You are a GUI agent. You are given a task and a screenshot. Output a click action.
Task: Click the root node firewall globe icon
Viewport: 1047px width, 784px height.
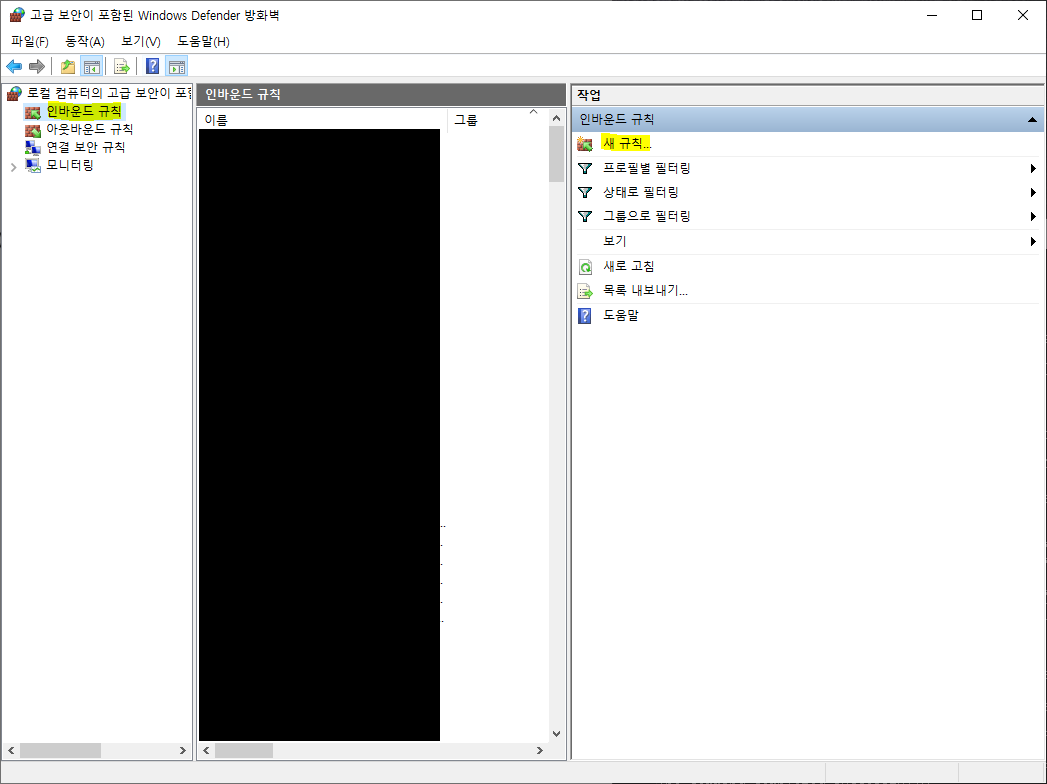coord(15,93)
